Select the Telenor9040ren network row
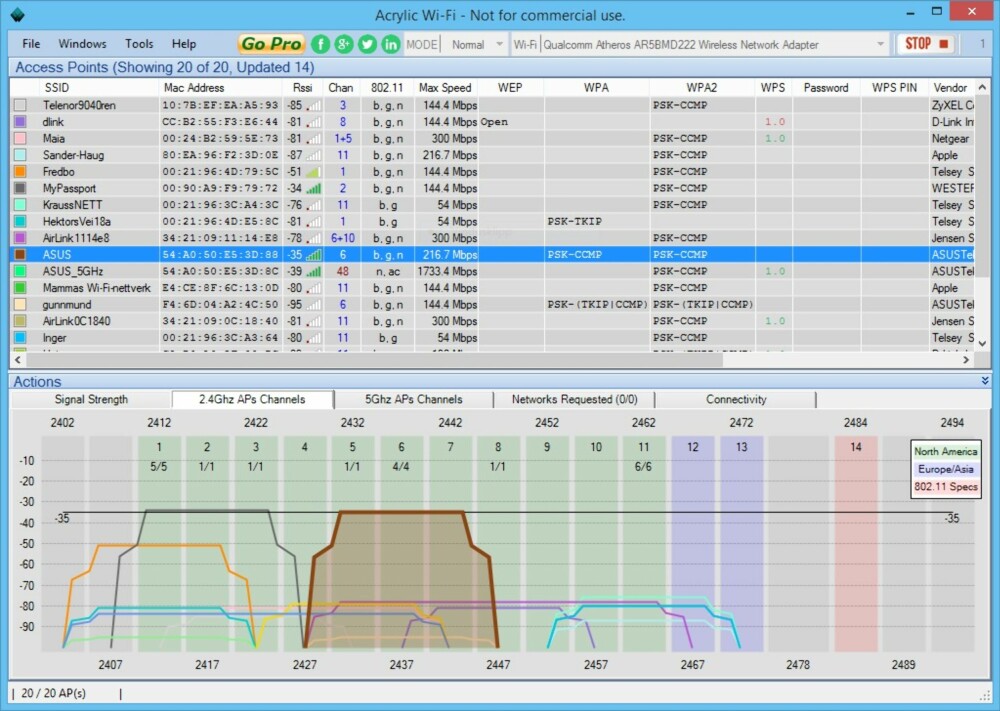Screen dimensions: 1000x711 493,105
